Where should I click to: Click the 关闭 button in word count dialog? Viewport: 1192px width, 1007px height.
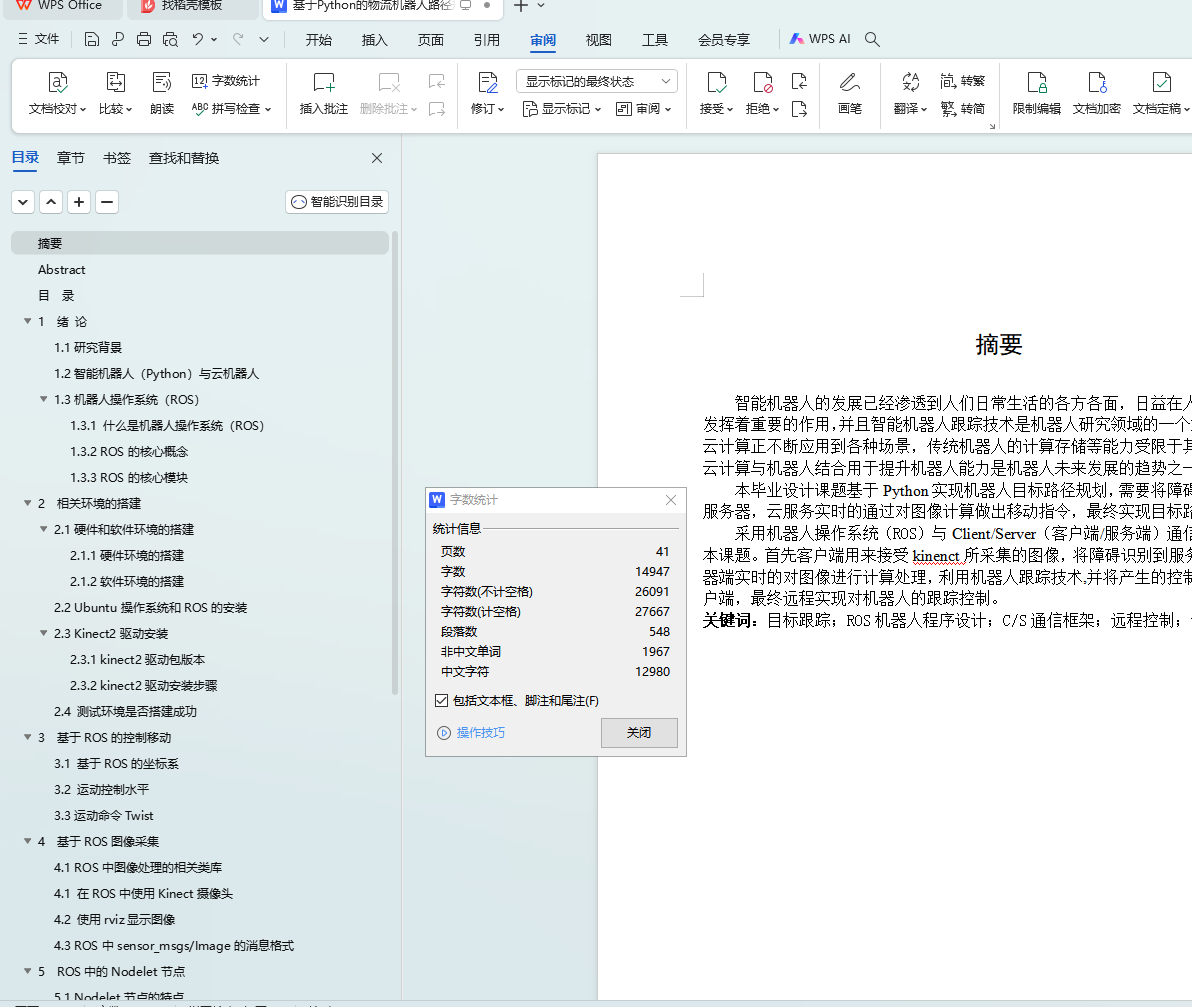(639, 733)
